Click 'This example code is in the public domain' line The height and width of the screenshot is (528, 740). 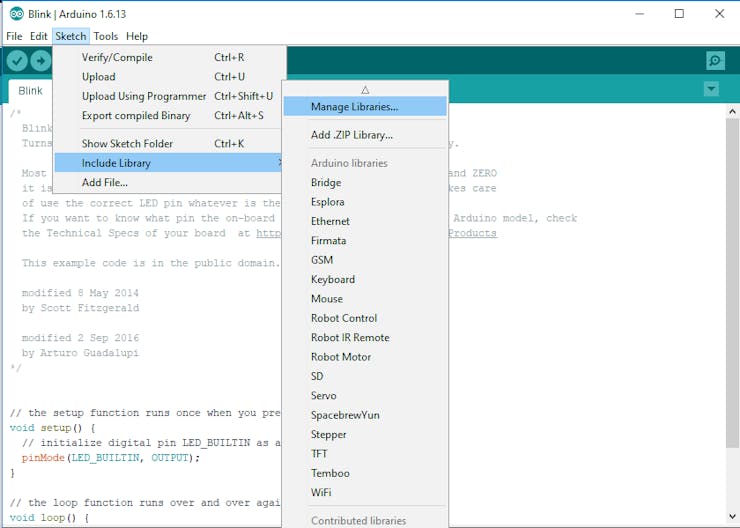coord(151,263)
